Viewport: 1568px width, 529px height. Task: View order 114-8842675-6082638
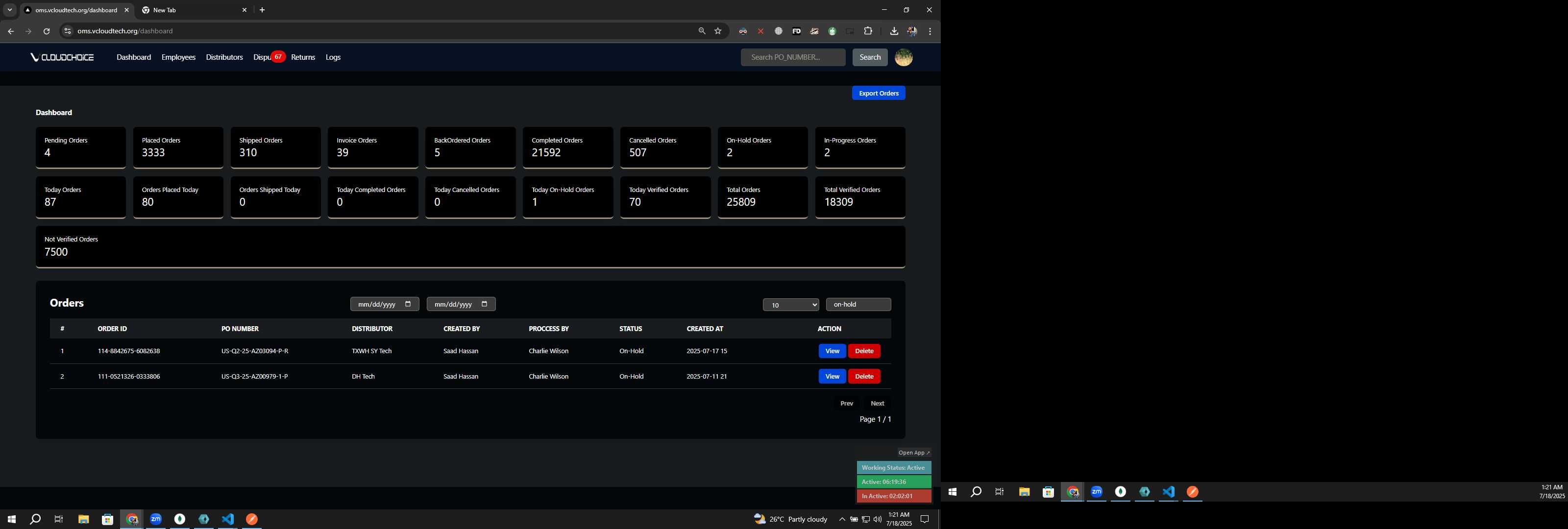pos(832,351)
